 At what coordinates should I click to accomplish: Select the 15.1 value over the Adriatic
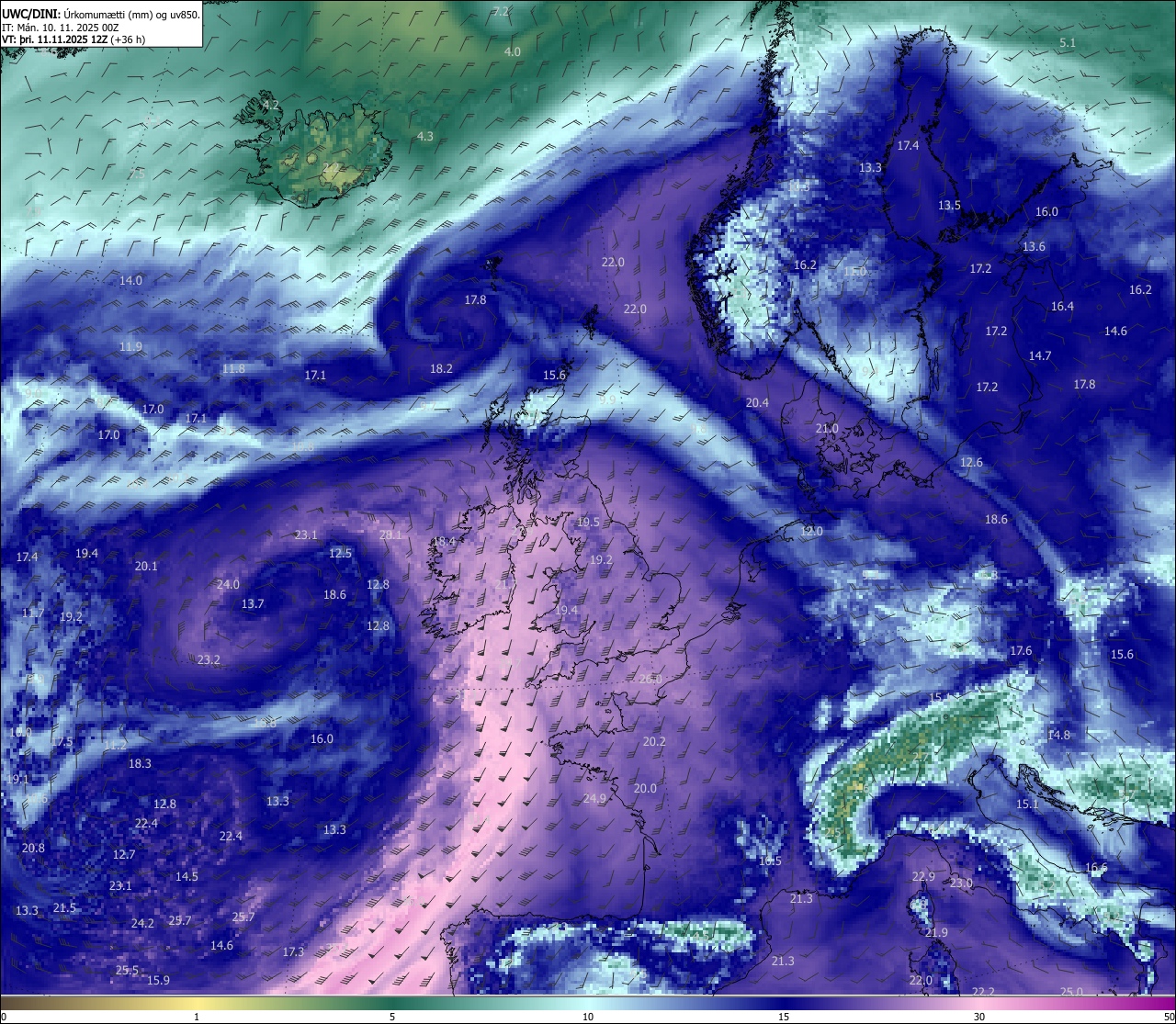[1027, 805]
